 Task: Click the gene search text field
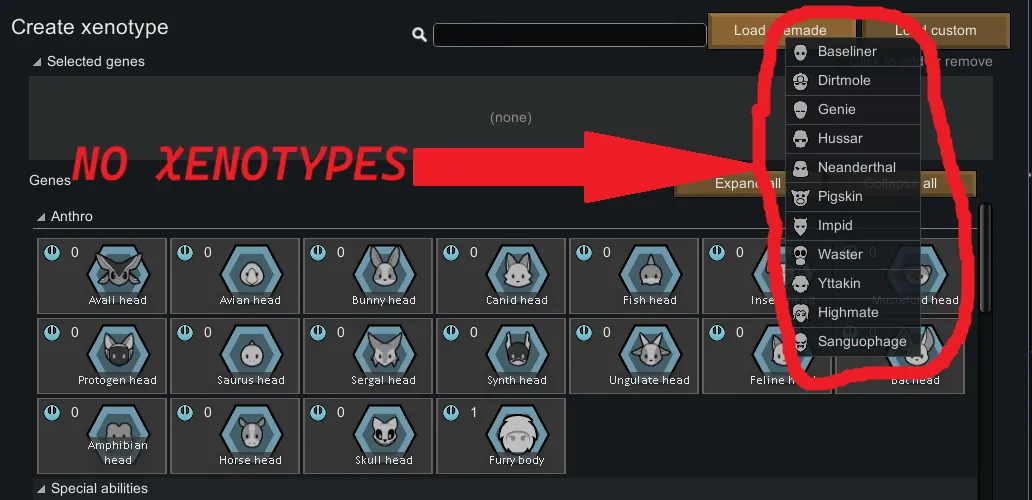[x=570, y=35]
